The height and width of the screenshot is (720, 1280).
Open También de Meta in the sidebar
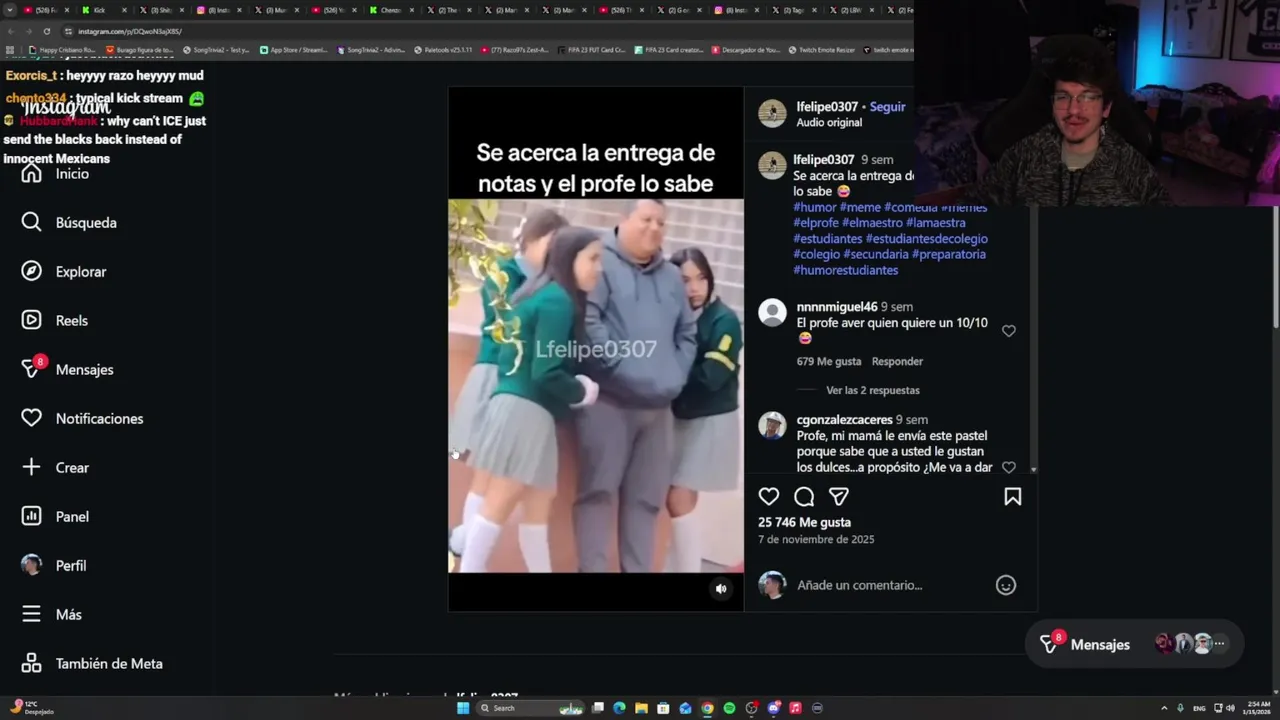click(92, 663)
